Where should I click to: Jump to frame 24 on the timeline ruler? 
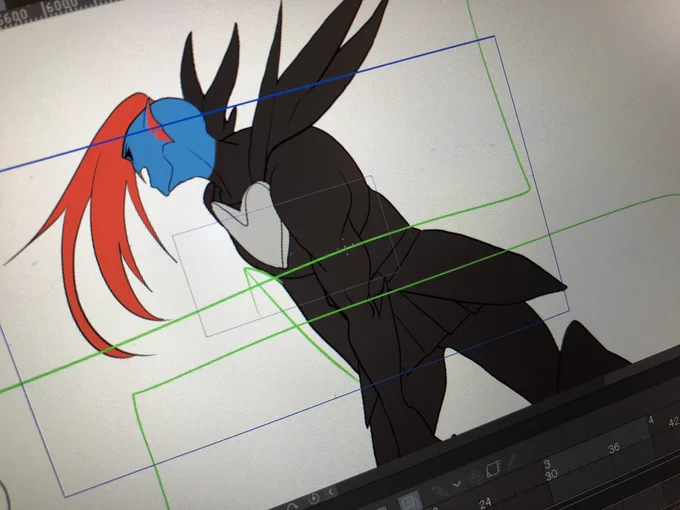(x=485, y=503)
